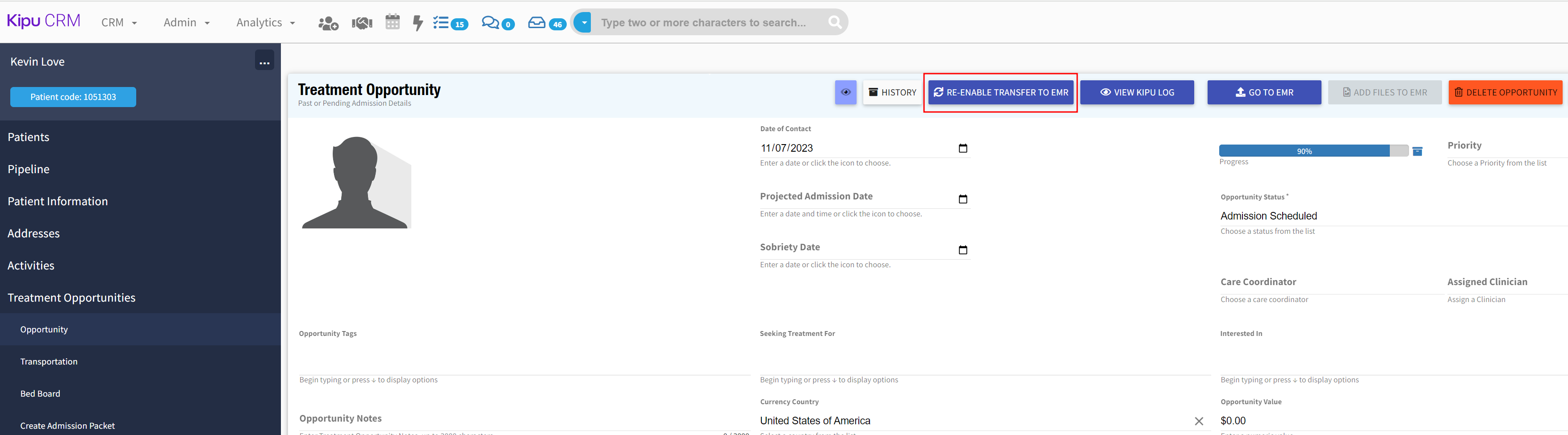Expand the blue search filter dropdown arrow

(583, 22)
